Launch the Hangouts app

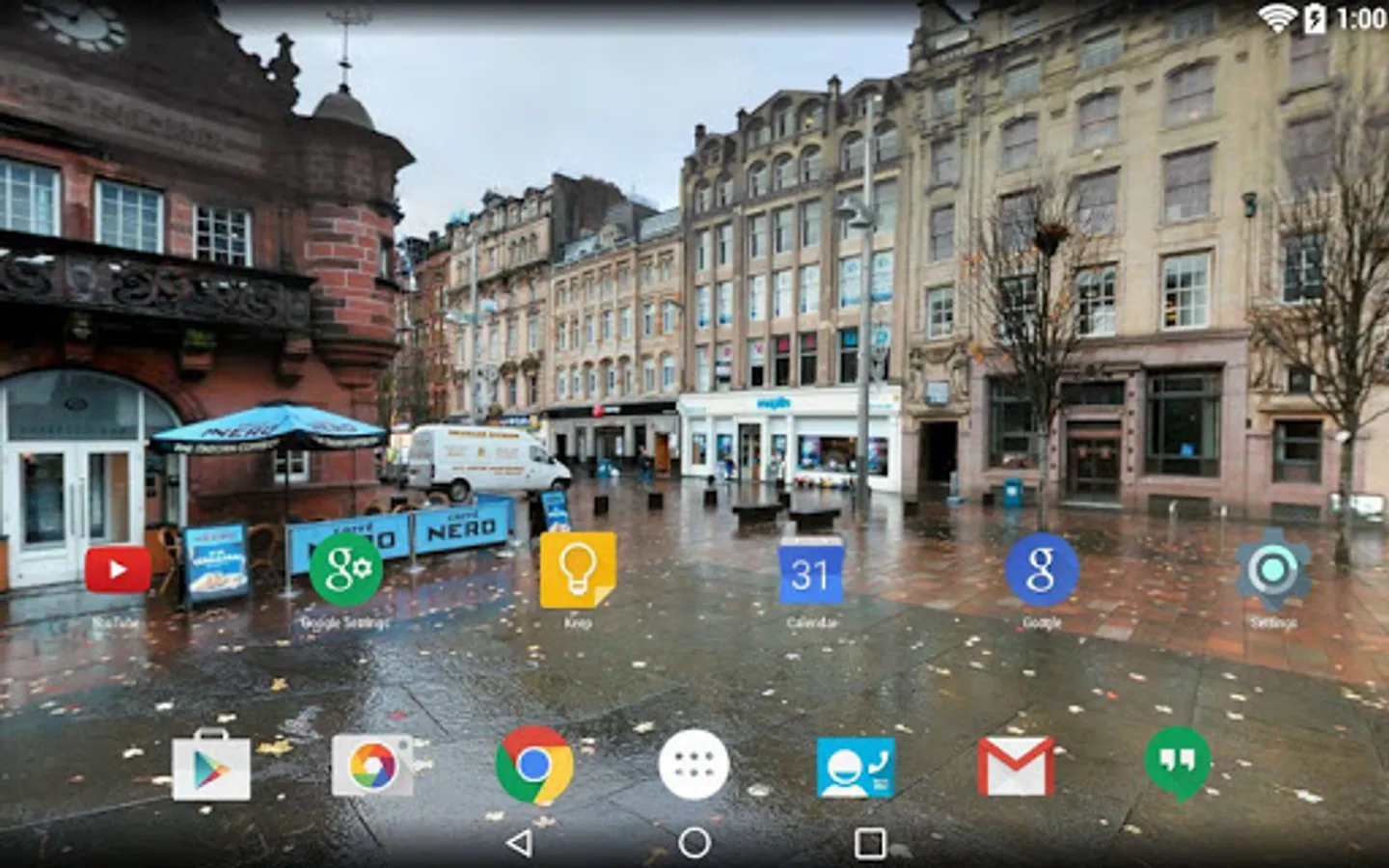(x=1178, y=765)
